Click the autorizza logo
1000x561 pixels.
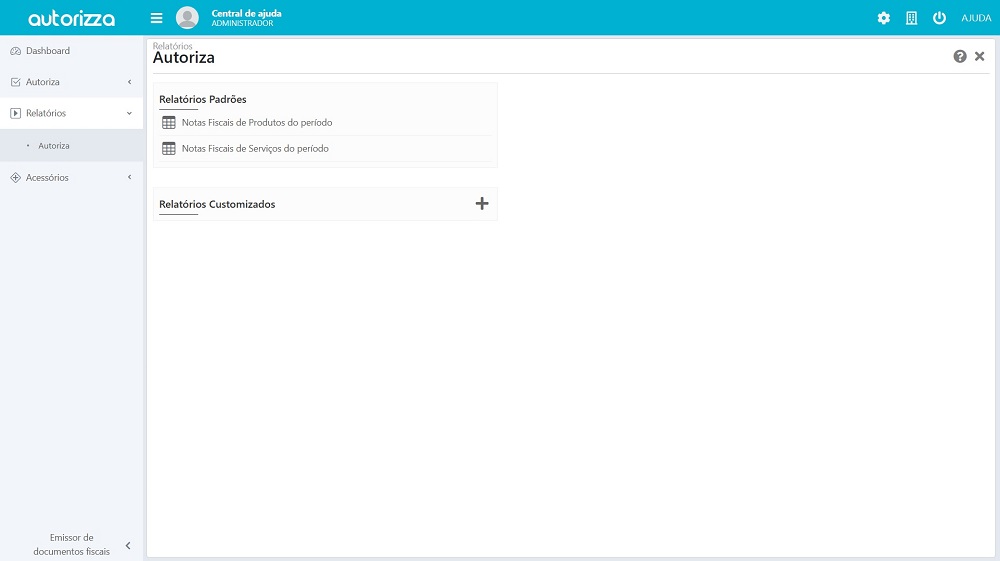(x=71, y=18)
